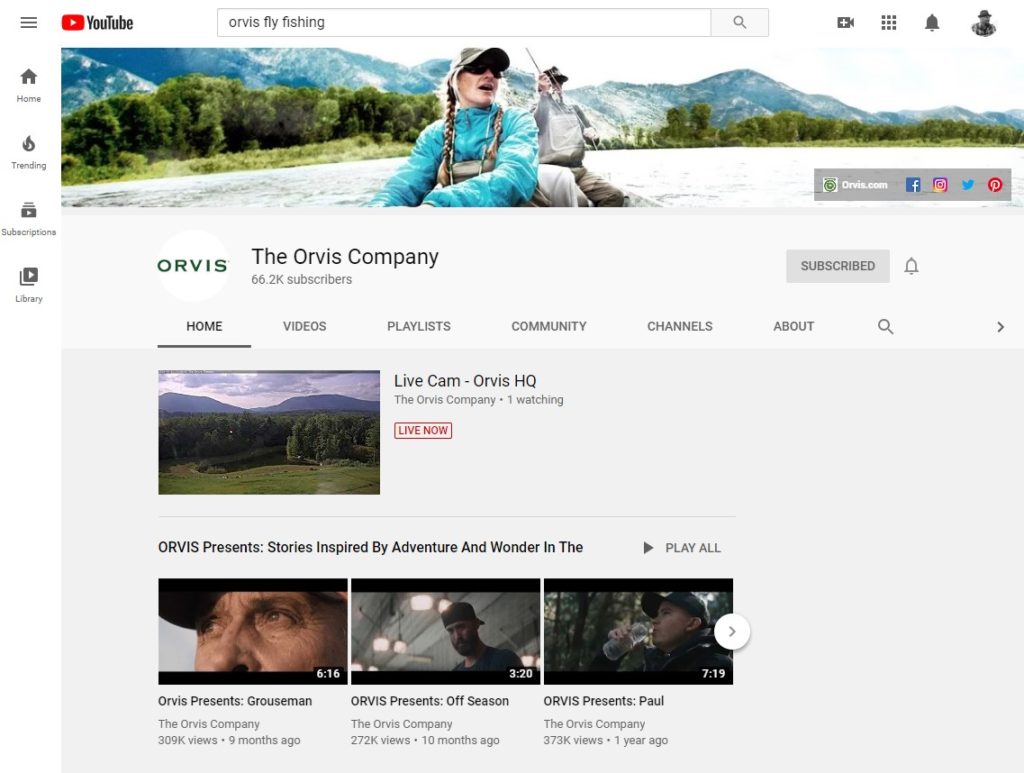
Task: Switch to the COMMUNITY tab
Action: point(549,326)
